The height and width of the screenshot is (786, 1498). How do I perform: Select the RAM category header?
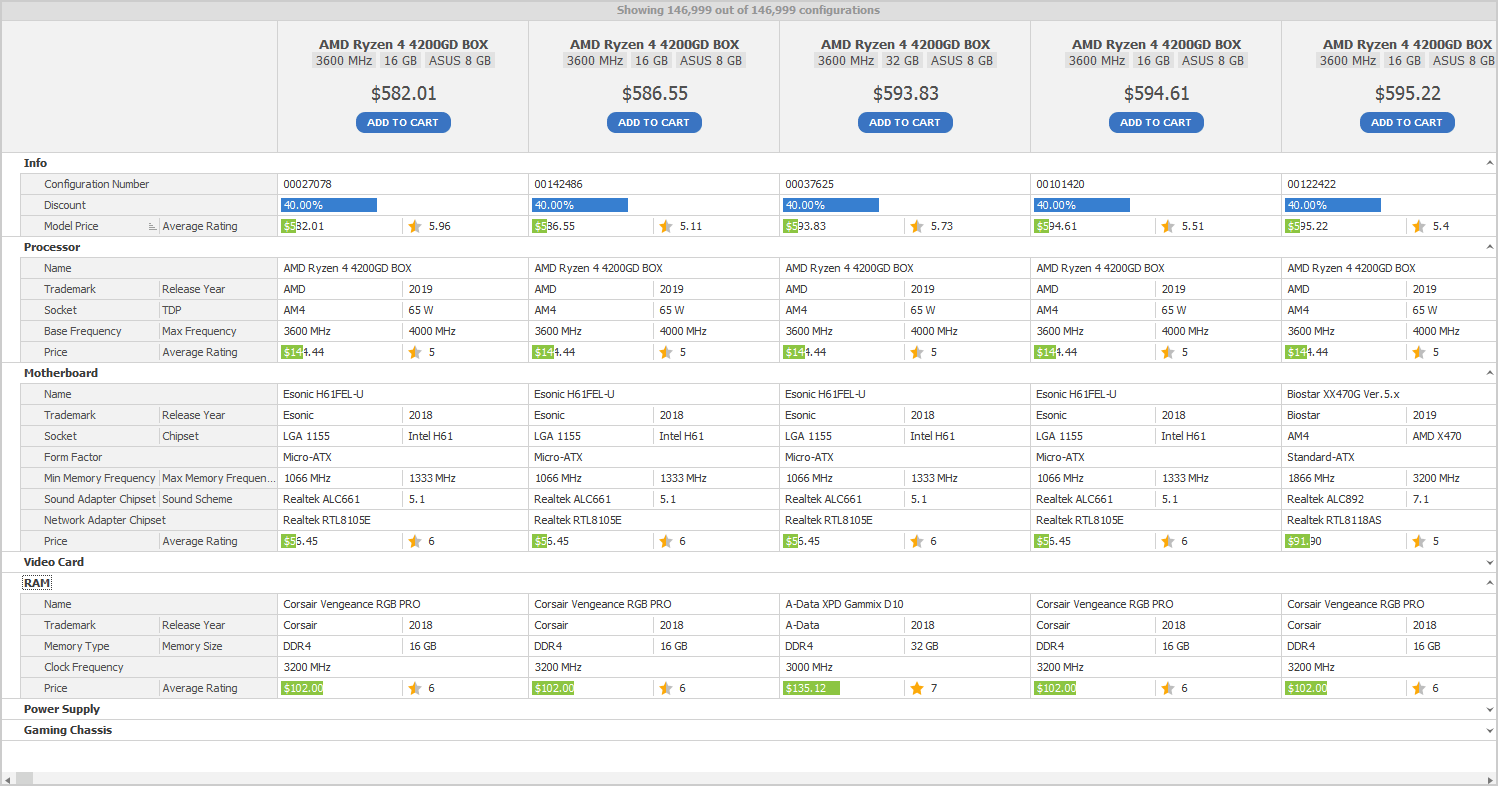(37, 583)
